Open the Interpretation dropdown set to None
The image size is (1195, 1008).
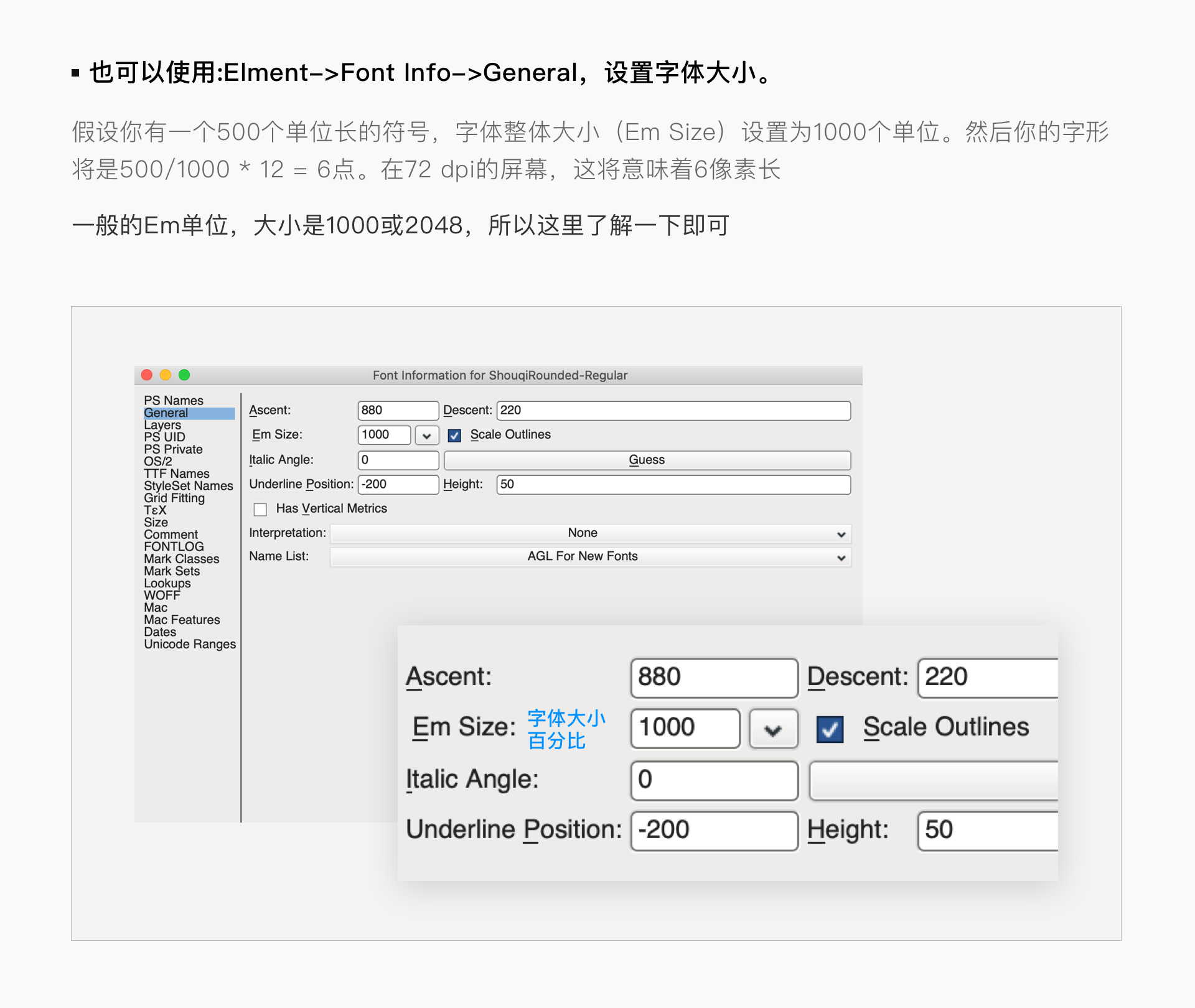(591, 533)
